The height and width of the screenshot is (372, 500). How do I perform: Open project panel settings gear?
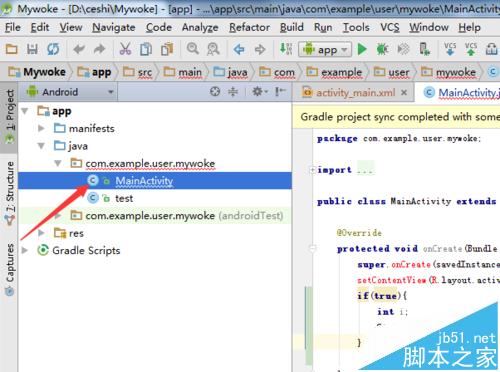(x=259, y=91)
